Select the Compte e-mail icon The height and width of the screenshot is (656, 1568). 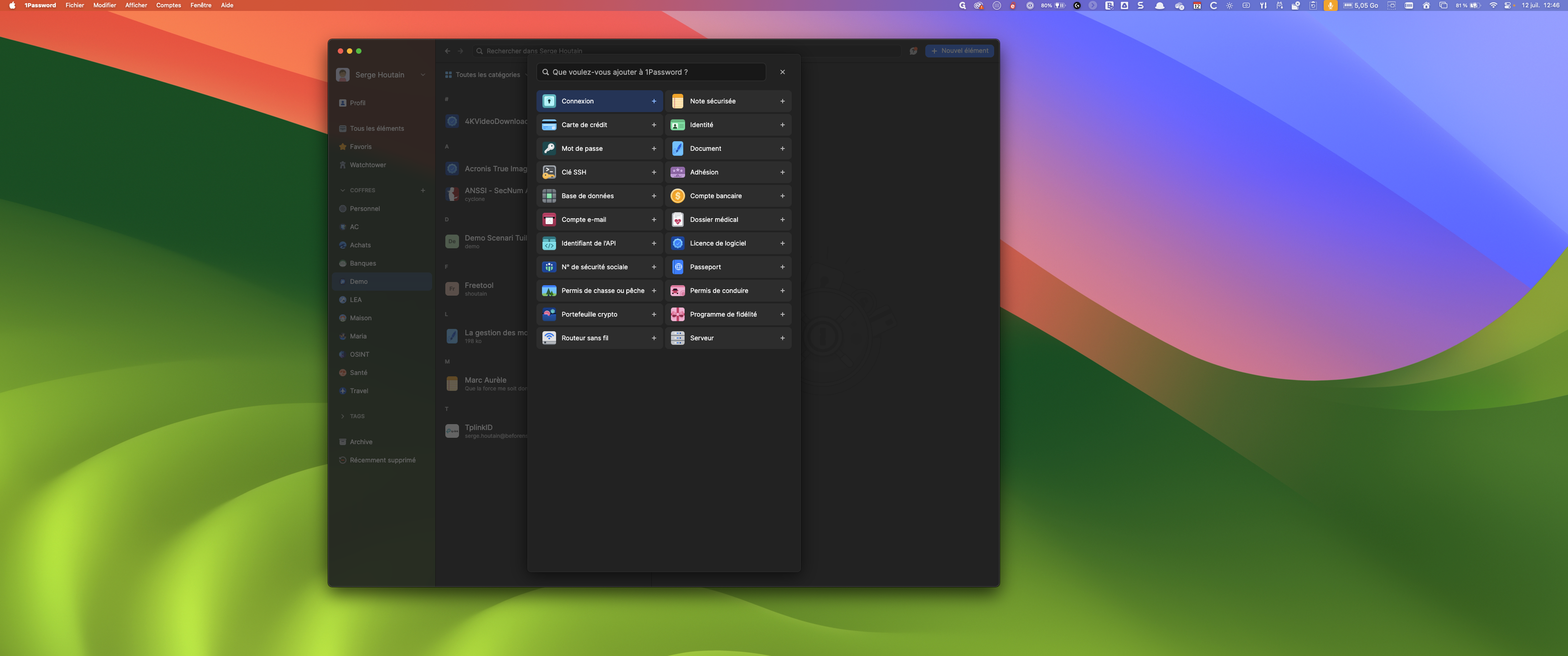[x=548, y=220]
